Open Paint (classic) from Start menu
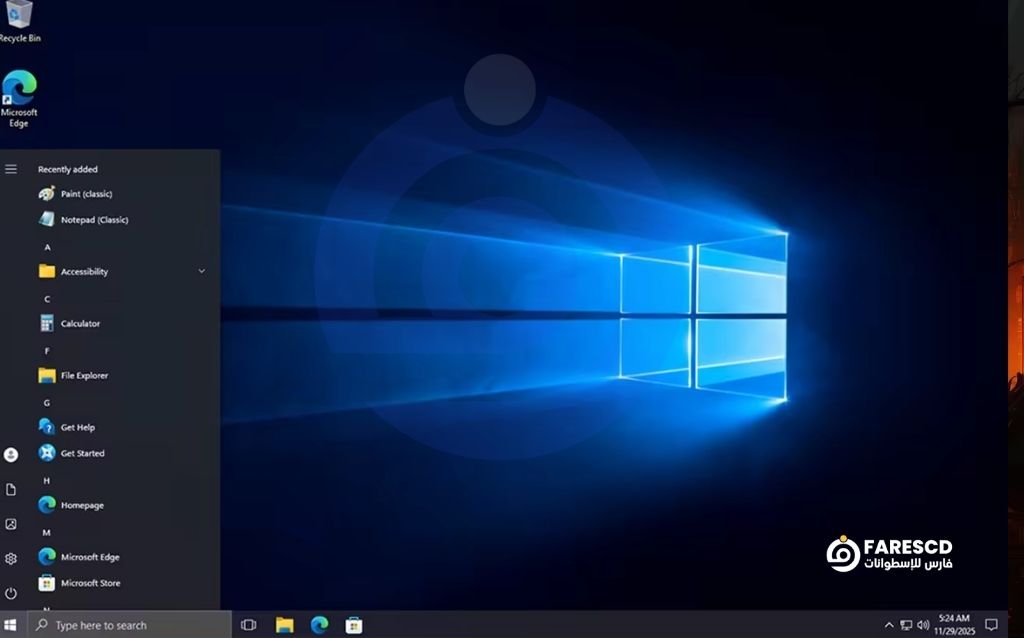Image resolution: width=1024 pixels, height=638 pixels. click(x=85, y=194)
